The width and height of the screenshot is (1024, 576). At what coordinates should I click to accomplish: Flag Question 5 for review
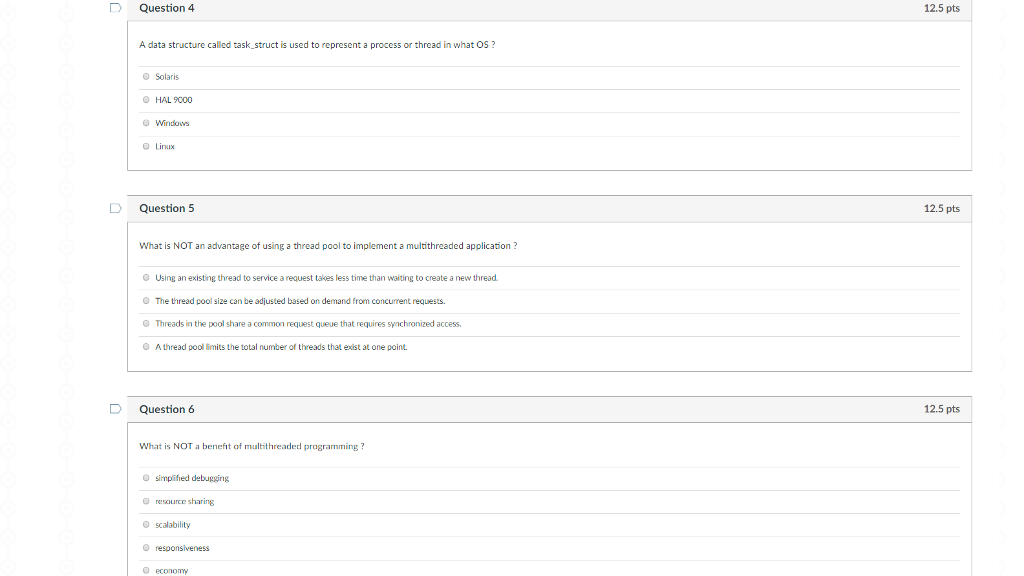point(116,208)
